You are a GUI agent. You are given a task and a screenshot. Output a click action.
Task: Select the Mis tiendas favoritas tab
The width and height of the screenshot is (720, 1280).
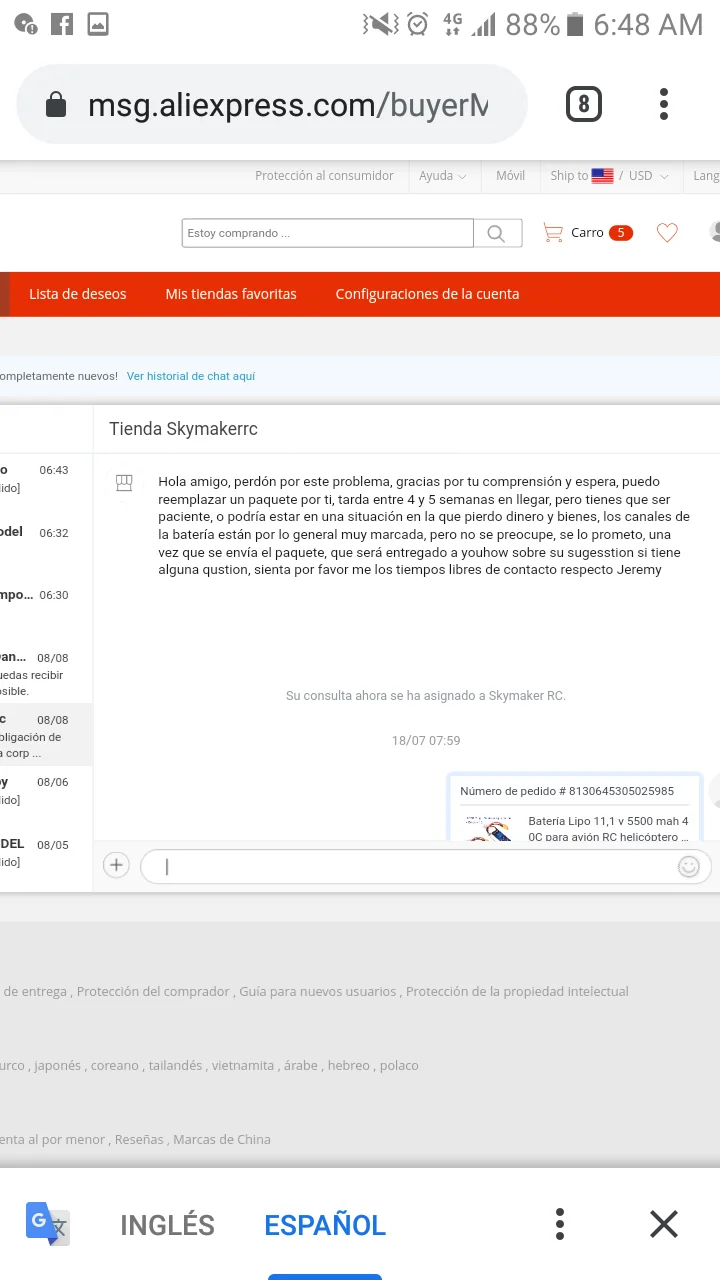tap(231, 294)
